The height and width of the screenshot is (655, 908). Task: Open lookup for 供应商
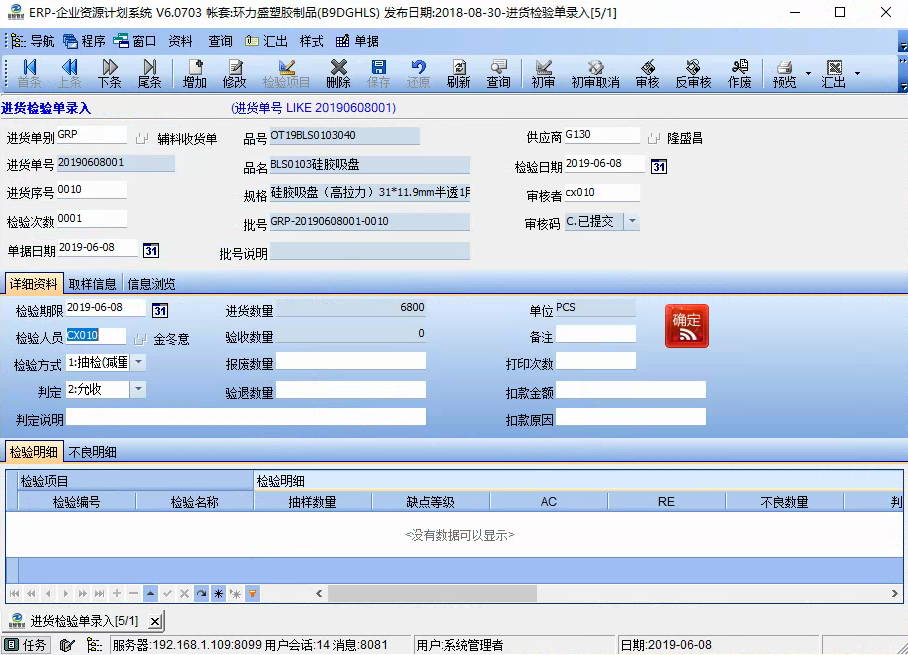[x=653, y=138]
